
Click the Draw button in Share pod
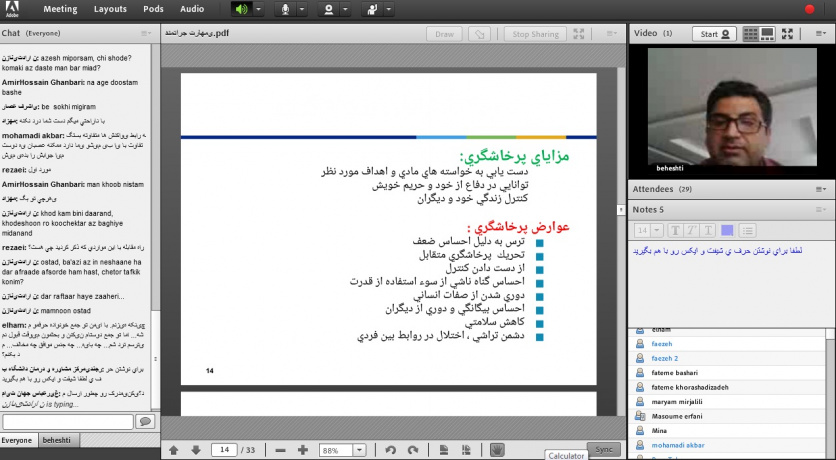[x=444, y=34]
